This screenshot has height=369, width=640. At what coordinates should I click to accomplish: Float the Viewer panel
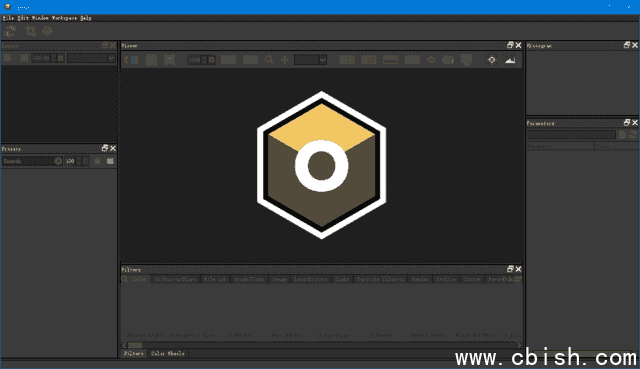click(510, 45)
